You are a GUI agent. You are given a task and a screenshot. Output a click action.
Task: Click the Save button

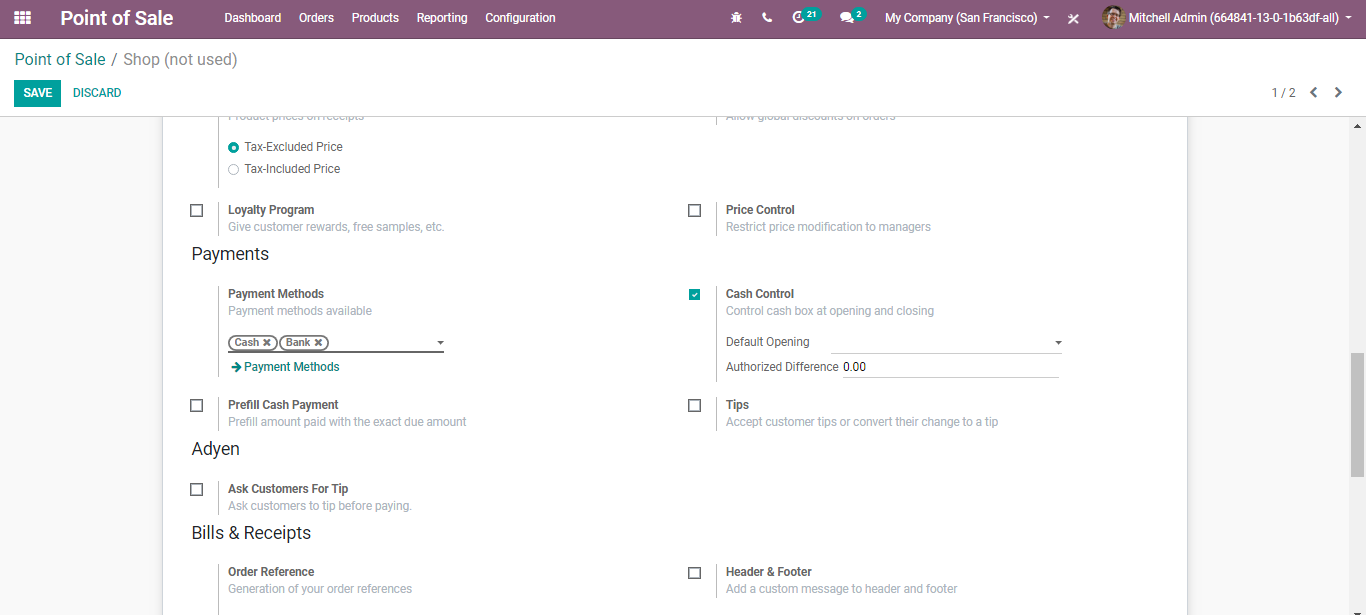pos(37,93)
